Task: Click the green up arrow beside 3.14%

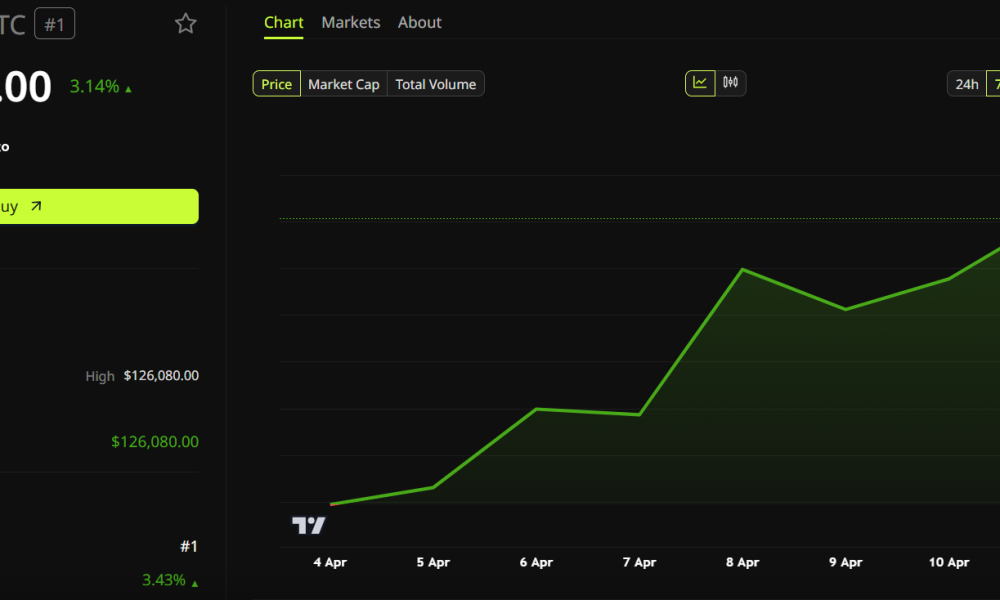Action: 129,89
